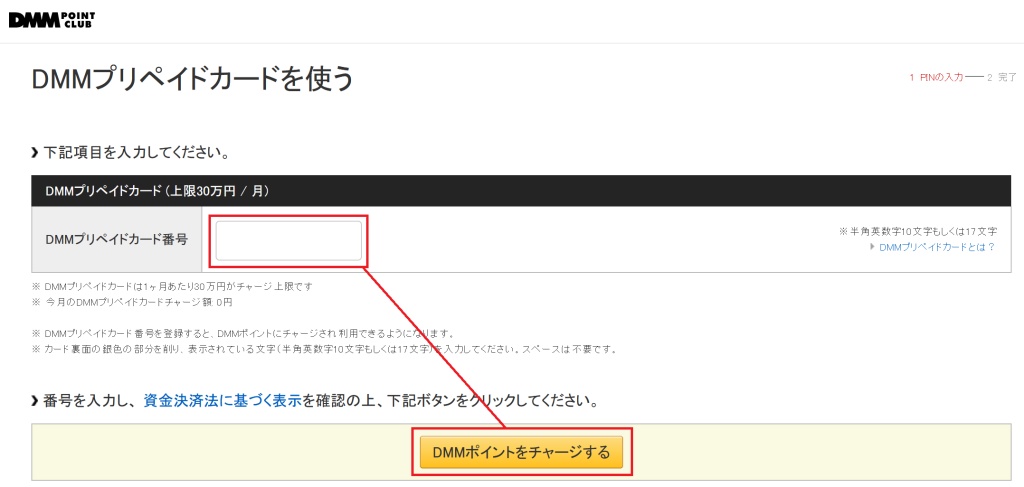The width and height of the screenshot is (1024, 487).
Task: Focus the DMMプリペイドカード番号 input field
Action: (289, 240)
